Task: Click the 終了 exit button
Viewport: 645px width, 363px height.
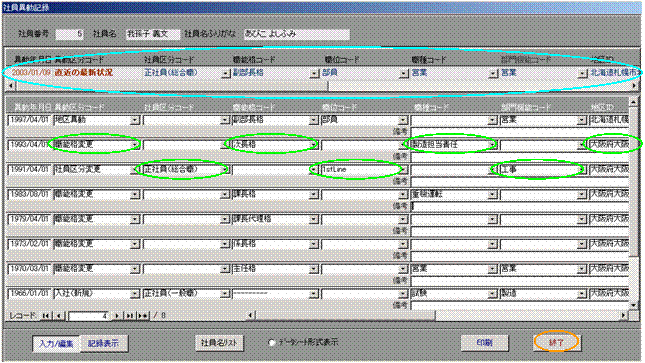Action: point(557,342)
